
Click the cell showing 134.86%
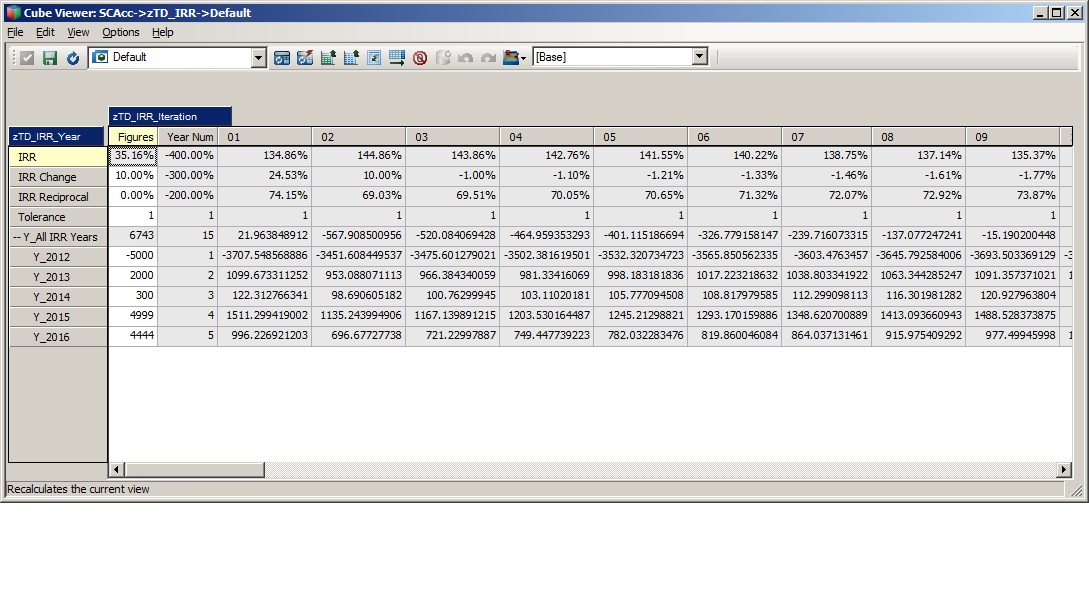click(x=265, y=156)
